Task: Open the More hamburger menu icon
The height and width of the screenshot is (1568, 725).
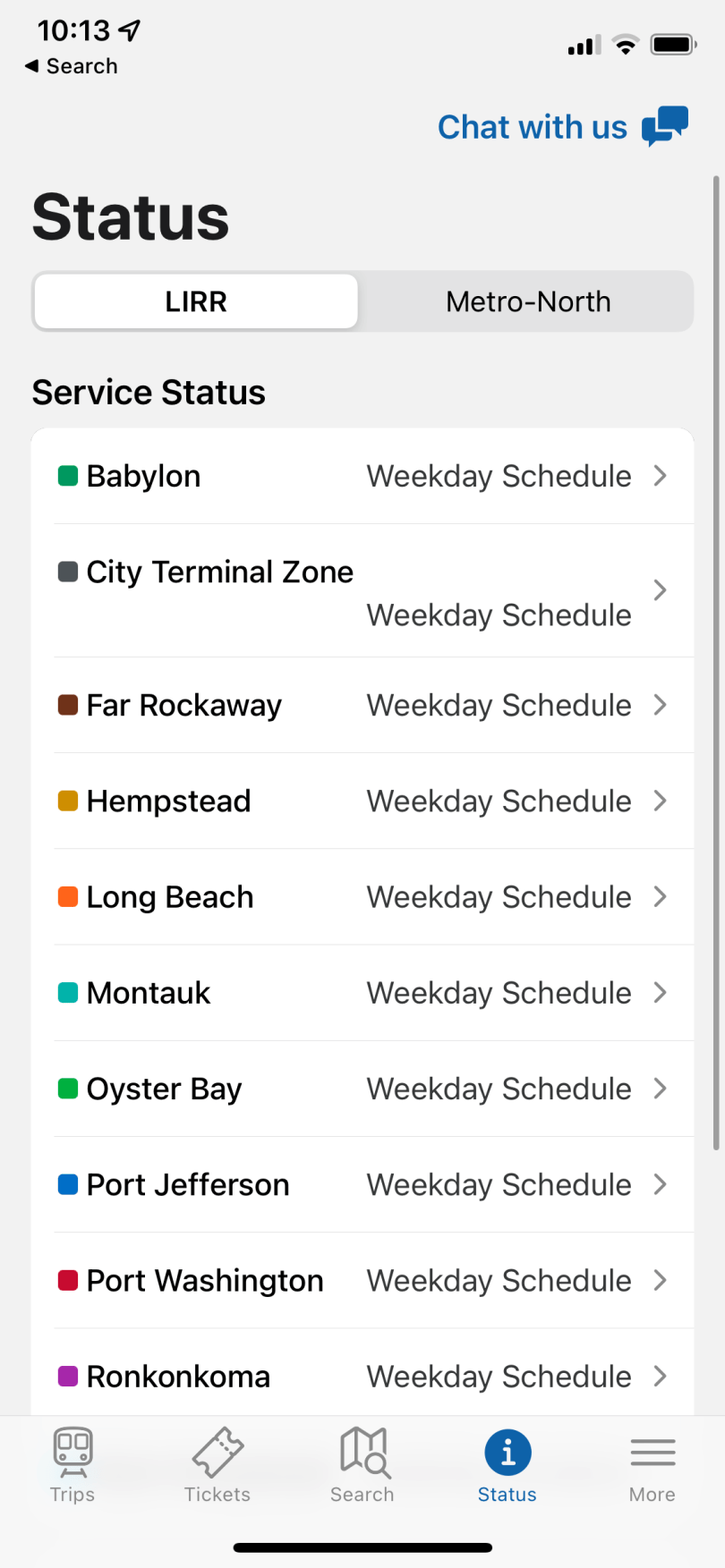Action: [x=652, y=1453]
